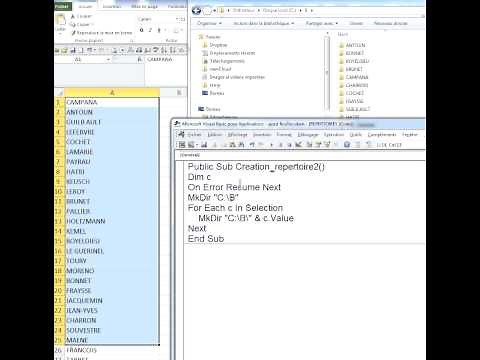Screen dimensions: 480x360
Task: Open the Outils menu in VBA editor
Action: (355, 134)
